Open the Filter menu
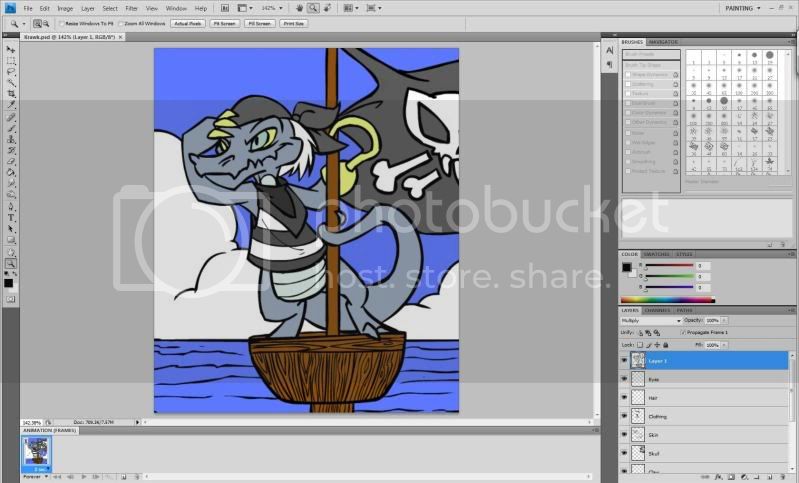The width and height of the screenshot is (799, 483). (132, 8)
